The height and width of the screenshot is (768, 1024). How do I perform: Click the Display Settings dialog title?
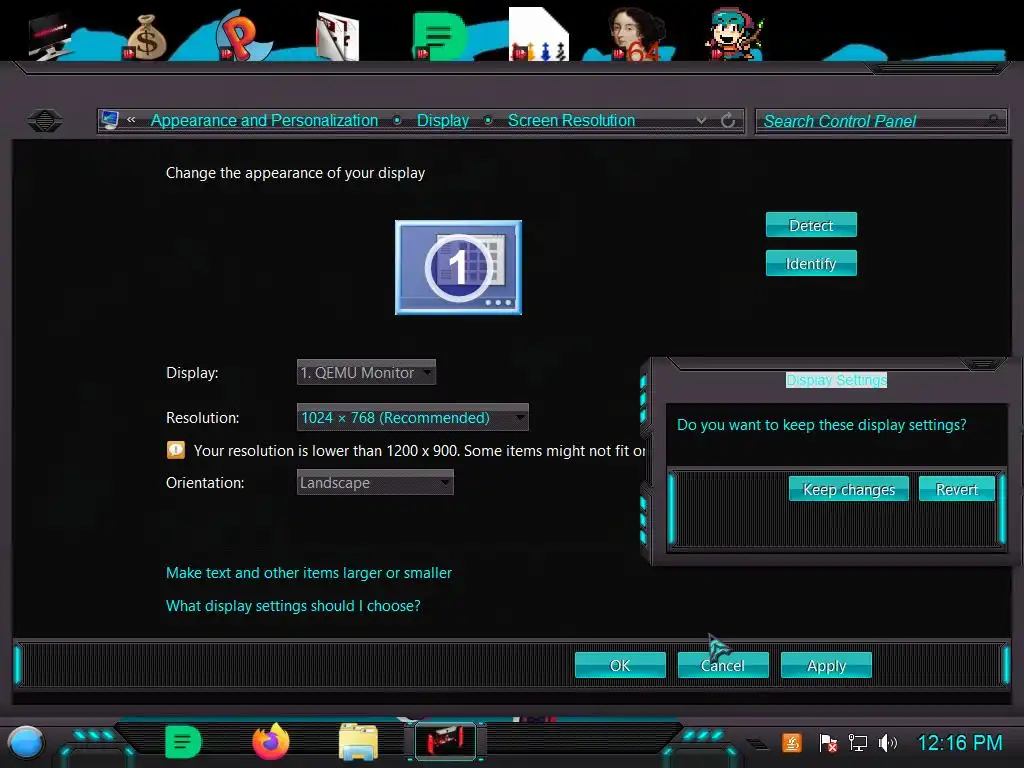point(837,380)
